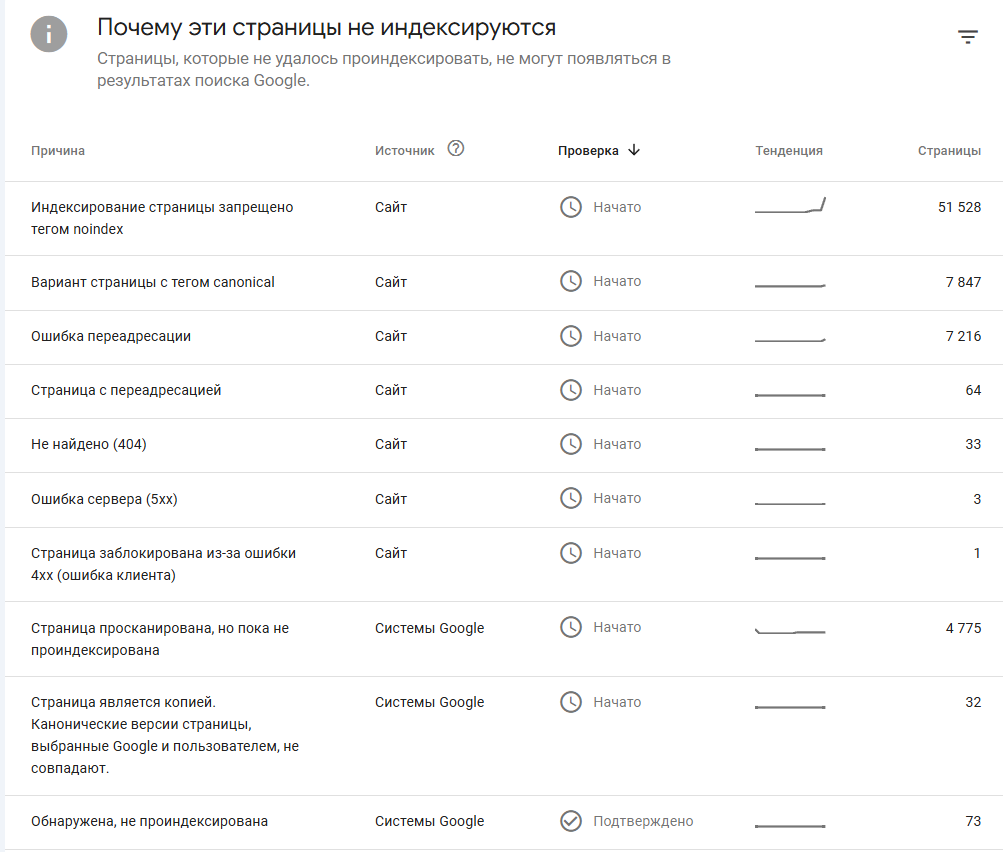Click the sort arrow next to Проверка
The width and height of the screenshot is (1003, 852).
pos(634,150)
